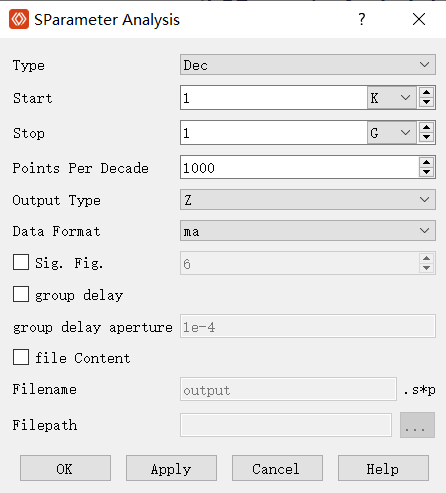
Task: Expand the Output Type dropdown
Action: [308, 200]
